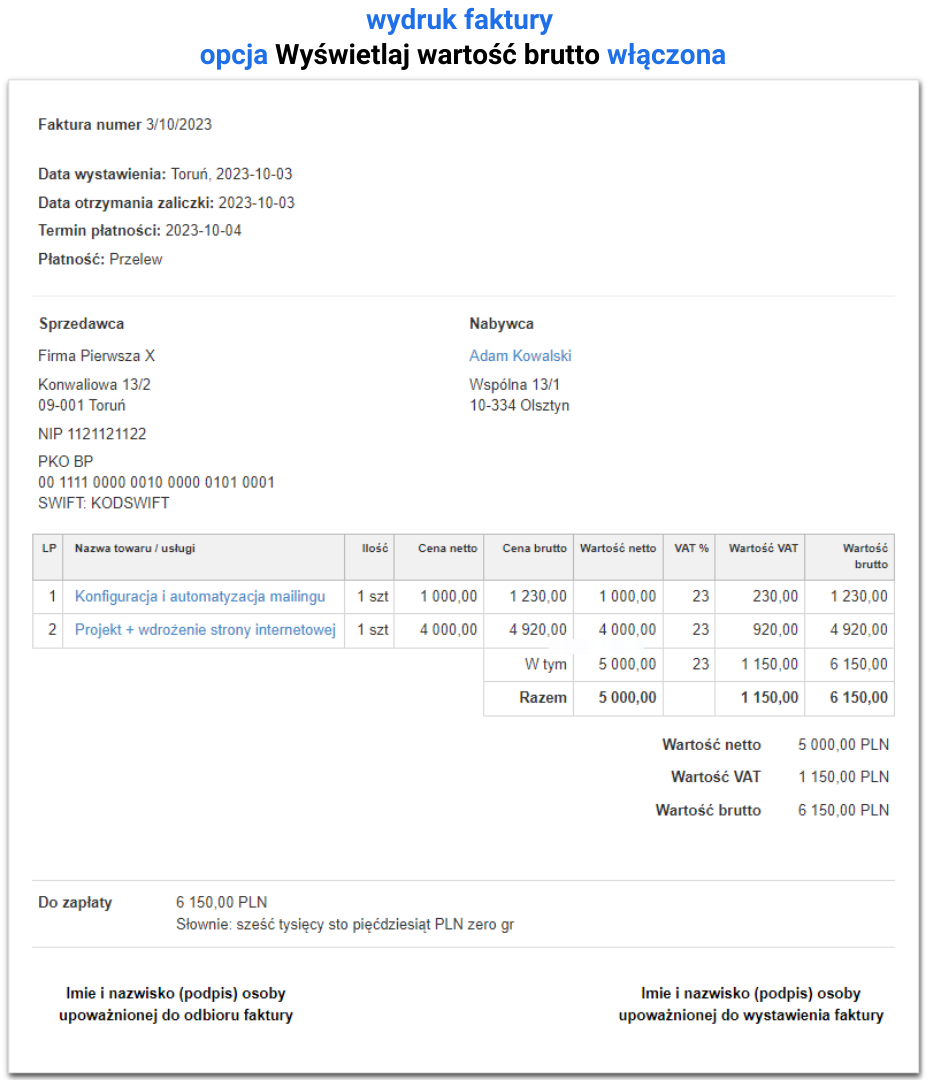This screenshot has width=929, height=1080.
Task: Select the Faktura numer 3/10/2023 heading
Action: coord(125,125)
